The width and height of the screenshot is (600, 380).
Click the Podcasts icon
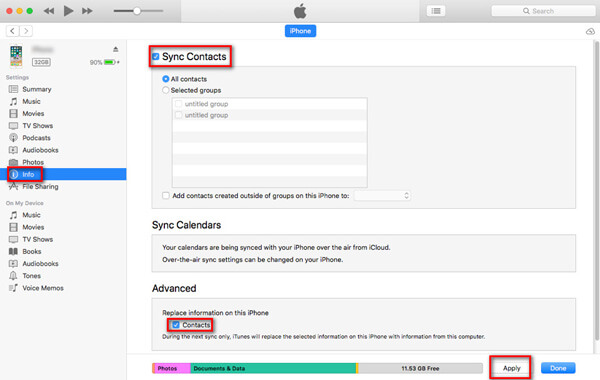point(13,138)
